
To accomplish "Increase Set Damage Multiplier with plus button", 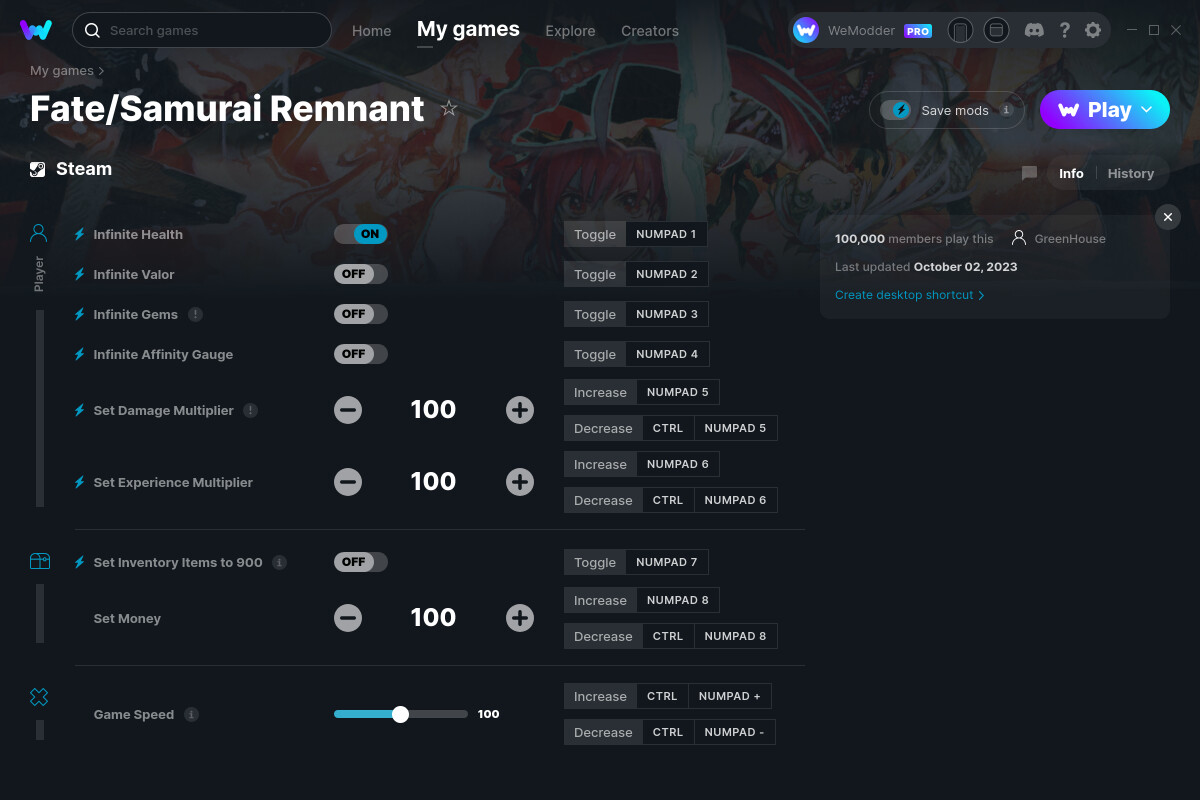I will point(520,410).
